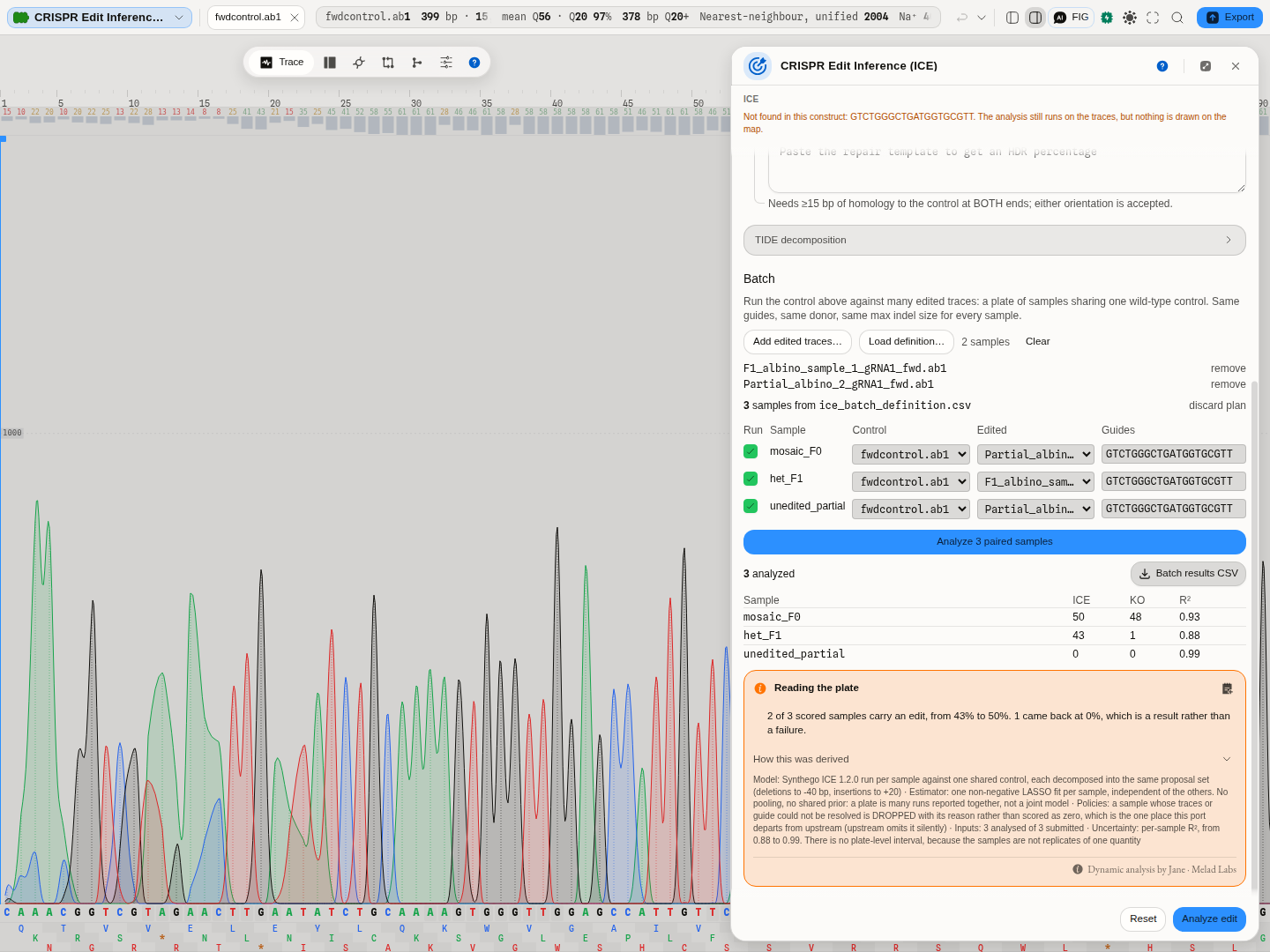Viewport: 1270px width, 952px height.
Task: Click the note icon in Reading the plate card
Action: [1227, 688]
